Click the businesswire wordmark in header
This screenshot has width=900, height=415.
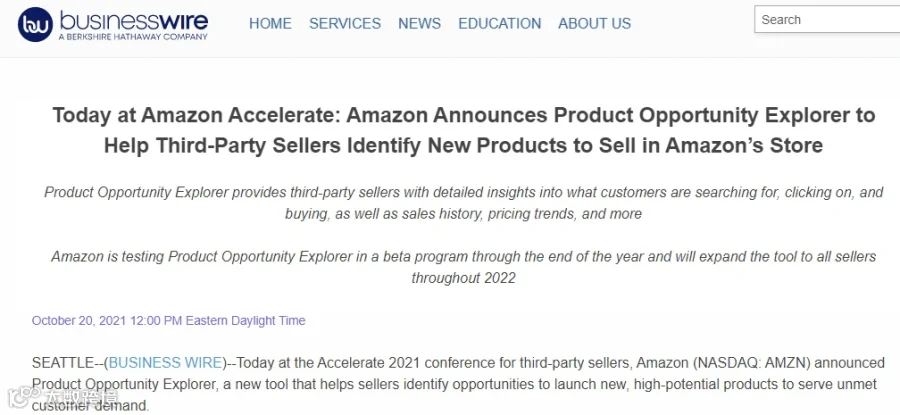[x=134, y=21]
